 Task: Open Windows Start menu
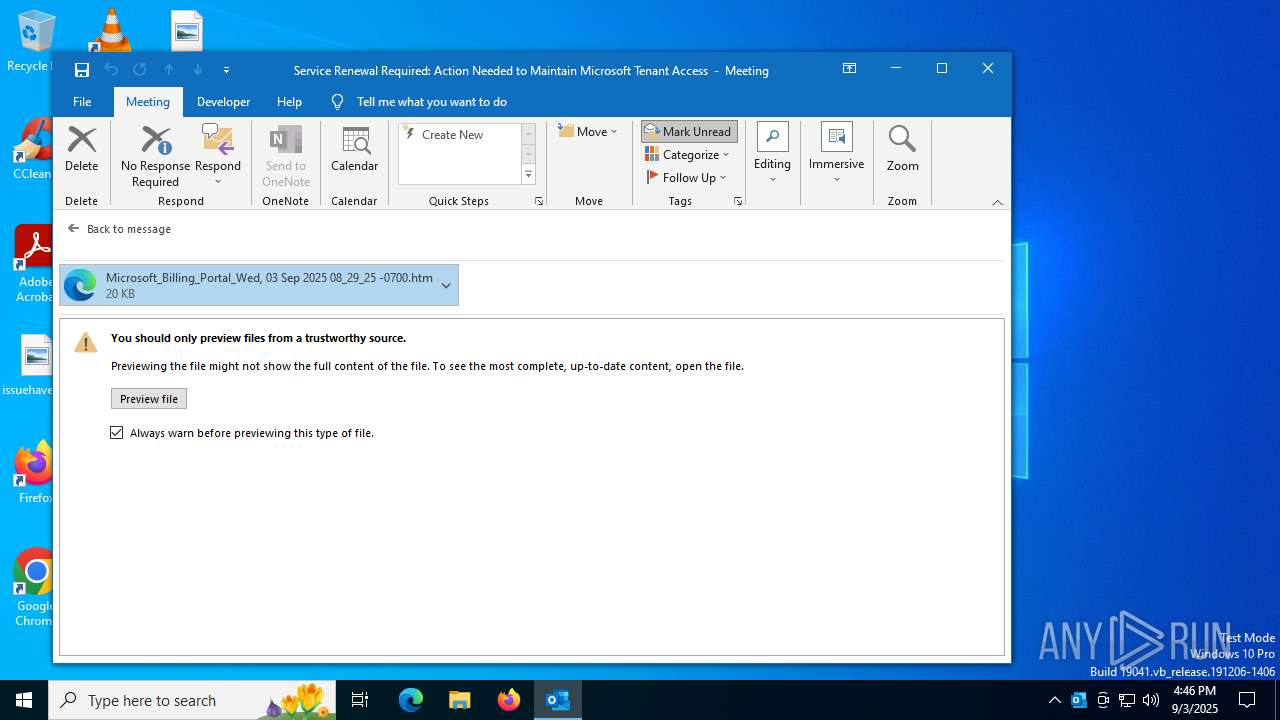tap(24, 700)
